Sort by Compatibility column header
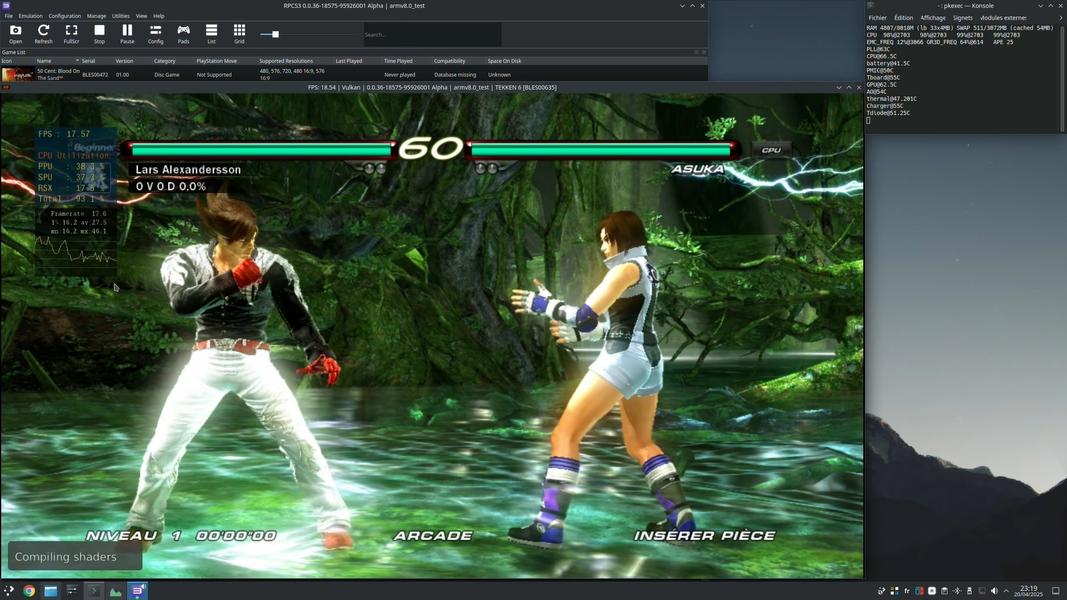 pyautogui.click(x=449, y=61)
